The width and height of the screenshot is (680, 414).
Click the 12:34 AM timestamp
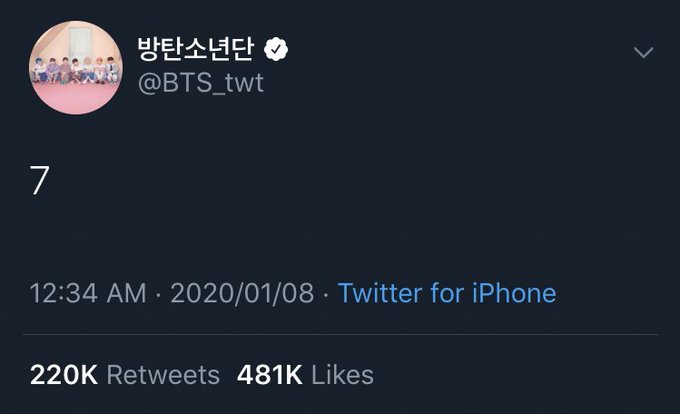point(88,293)
